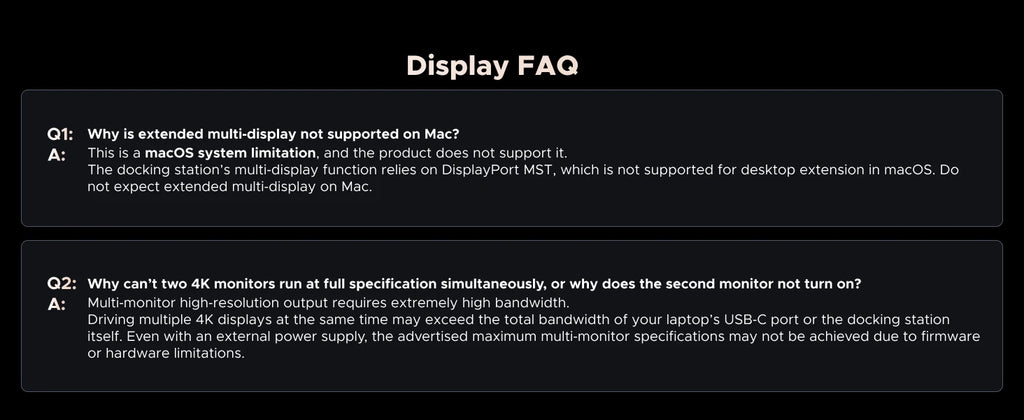Select the A label under Q1
The height and width of the screenshot is (420, 1024).
[x=56, y=156]
